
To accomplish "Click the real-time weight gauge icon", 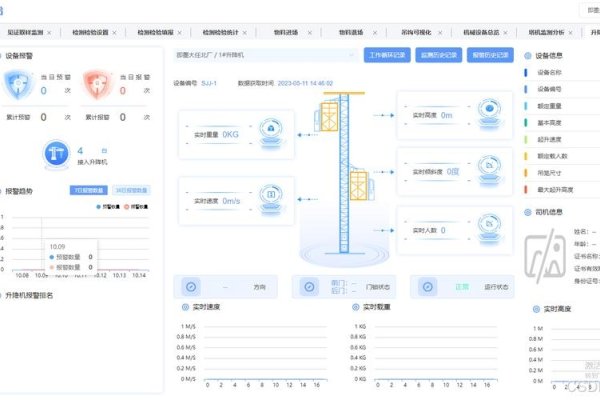I will point(271,132).
